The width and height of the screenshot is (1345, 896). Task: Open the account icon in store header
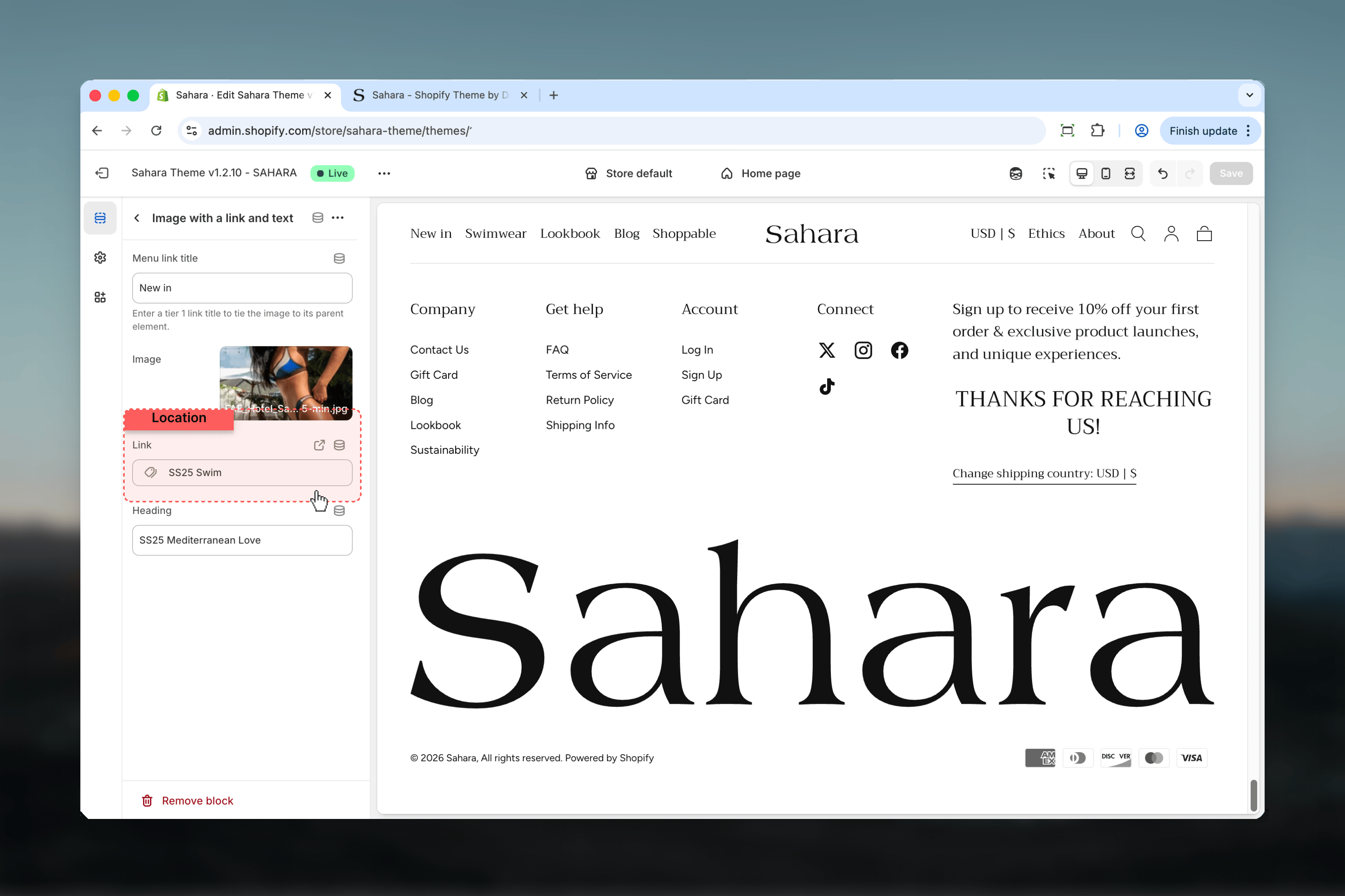pyautogui.click(x=1171, y=234)
